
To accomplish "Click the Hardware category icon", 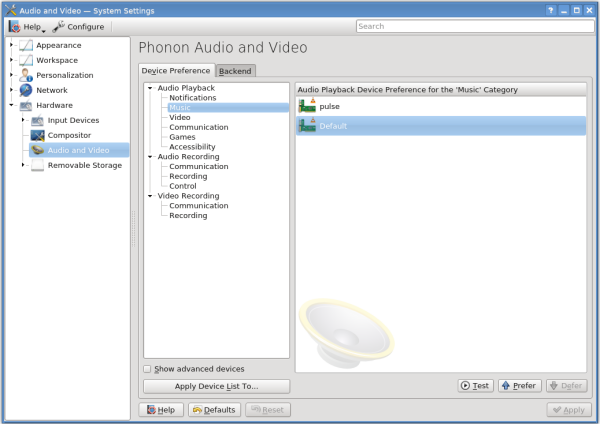I will click(x=26, y=105).
